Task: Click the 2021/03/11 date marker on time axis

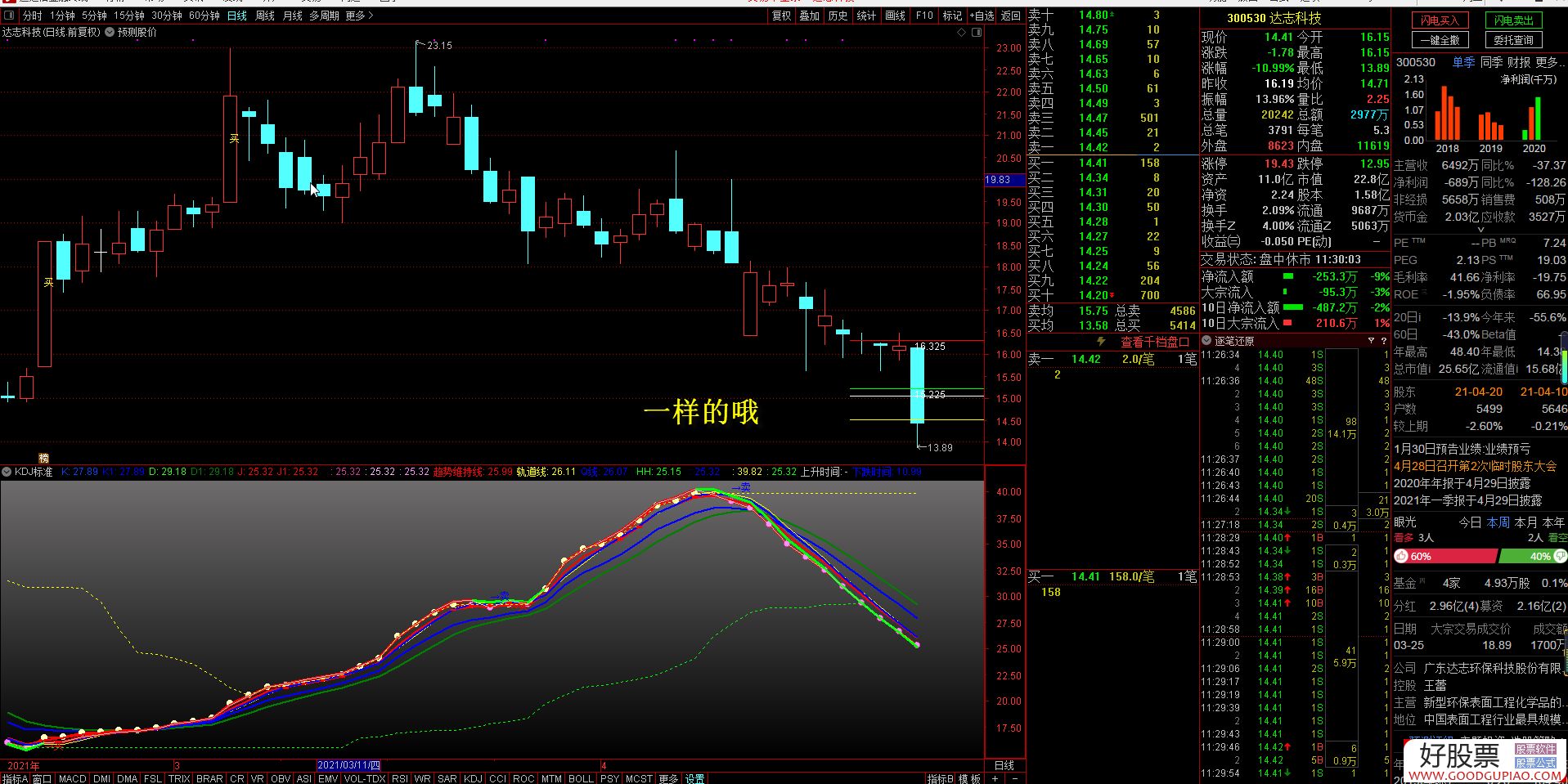Action: pos(349,765)
